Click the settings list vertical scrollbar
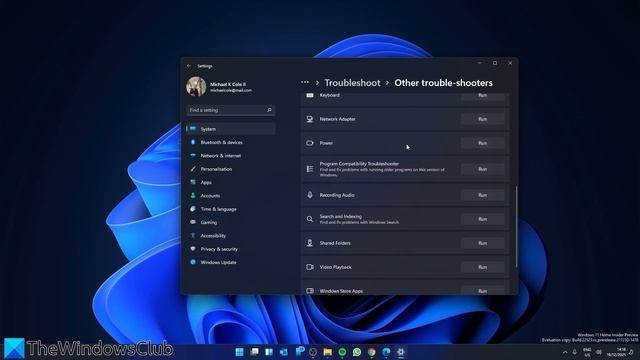 [x=516, y=227]
